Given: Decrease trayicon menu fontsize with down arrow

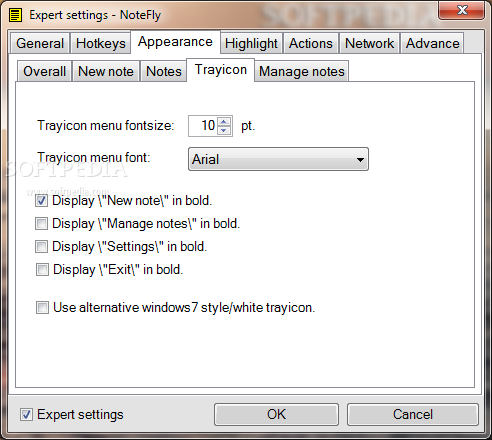Looking at the screenshot, I should point(224,130).
